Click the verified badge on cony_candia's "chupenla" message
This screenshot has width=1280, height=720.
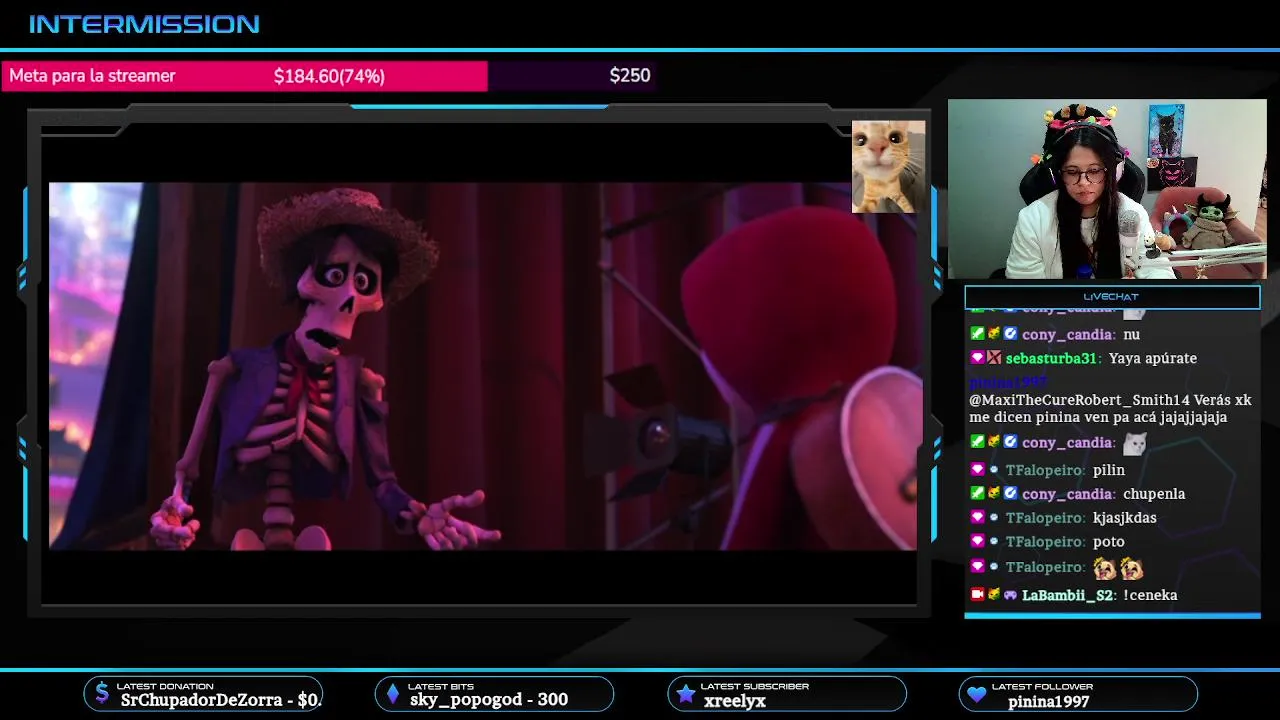click(x=1010, y=493)
